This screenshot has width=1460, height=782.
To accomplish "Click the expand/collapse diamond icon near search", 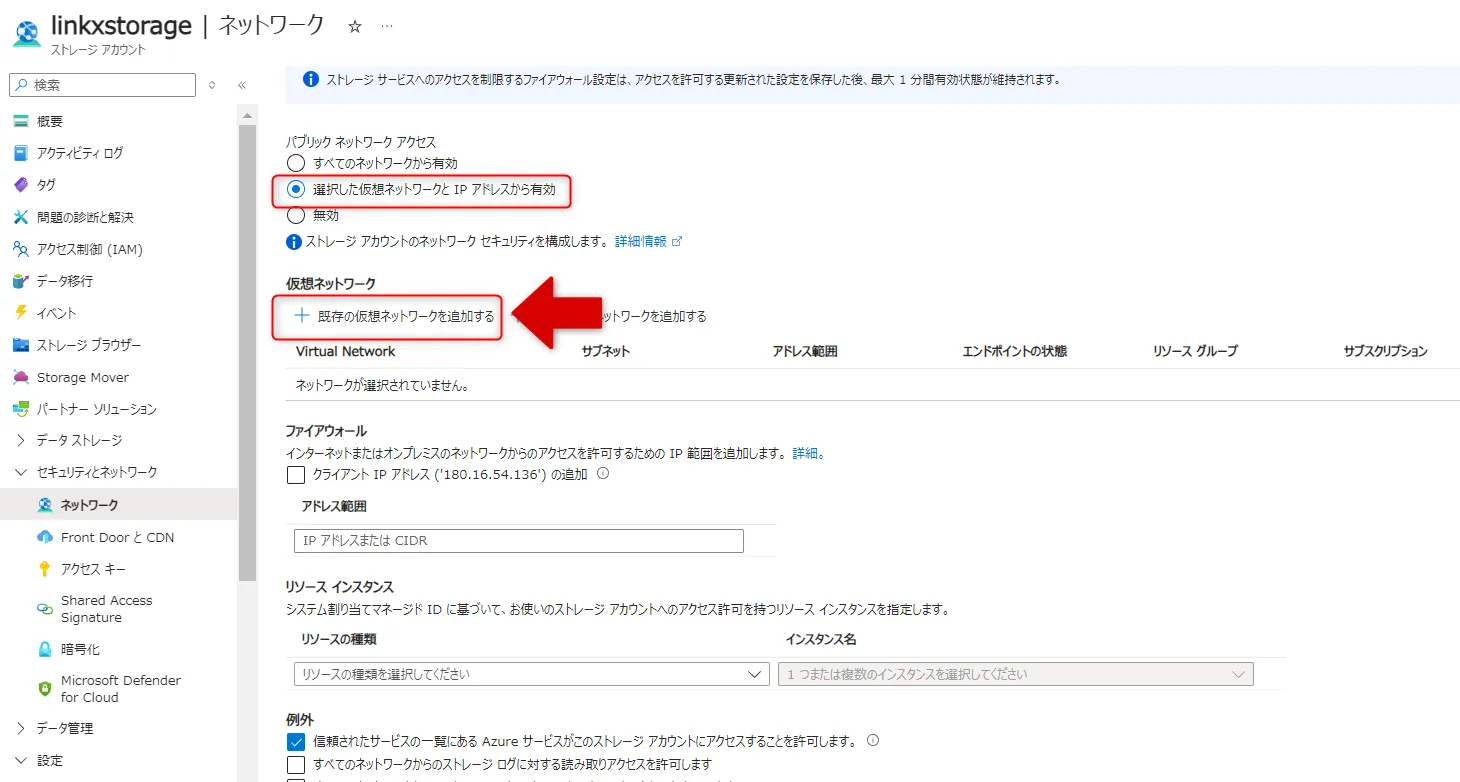I will click(x=212, y=85).
